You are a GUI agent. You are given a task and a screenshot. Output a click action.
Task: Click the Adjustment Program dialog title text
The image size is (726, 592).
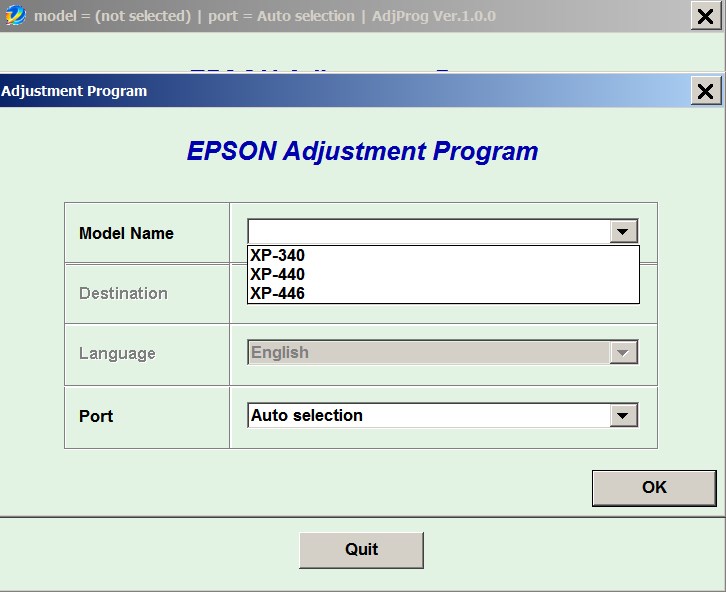click(x=74, y=91)
